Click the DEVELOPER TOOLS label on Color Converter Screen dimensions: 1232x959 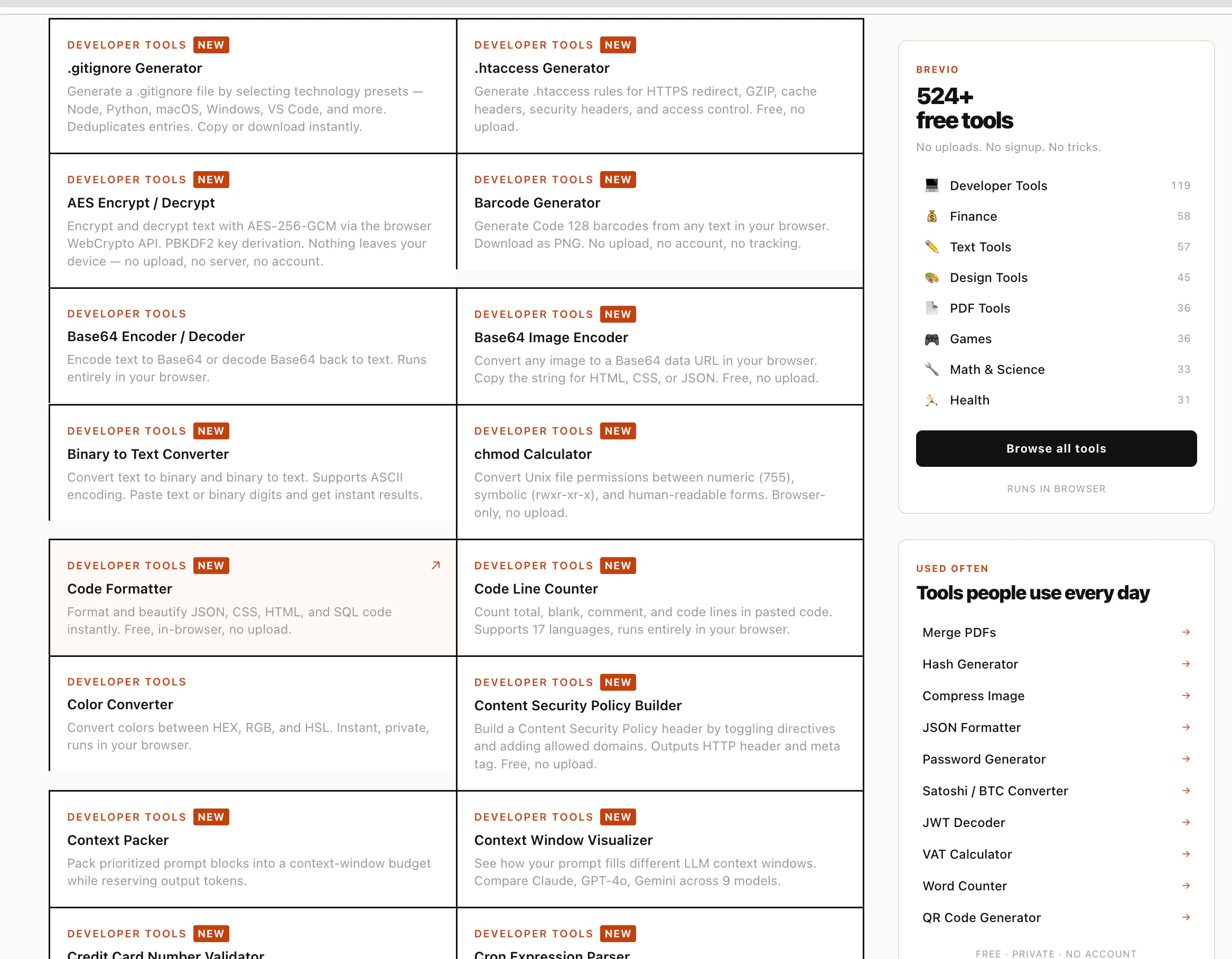(x=126, y=682)
